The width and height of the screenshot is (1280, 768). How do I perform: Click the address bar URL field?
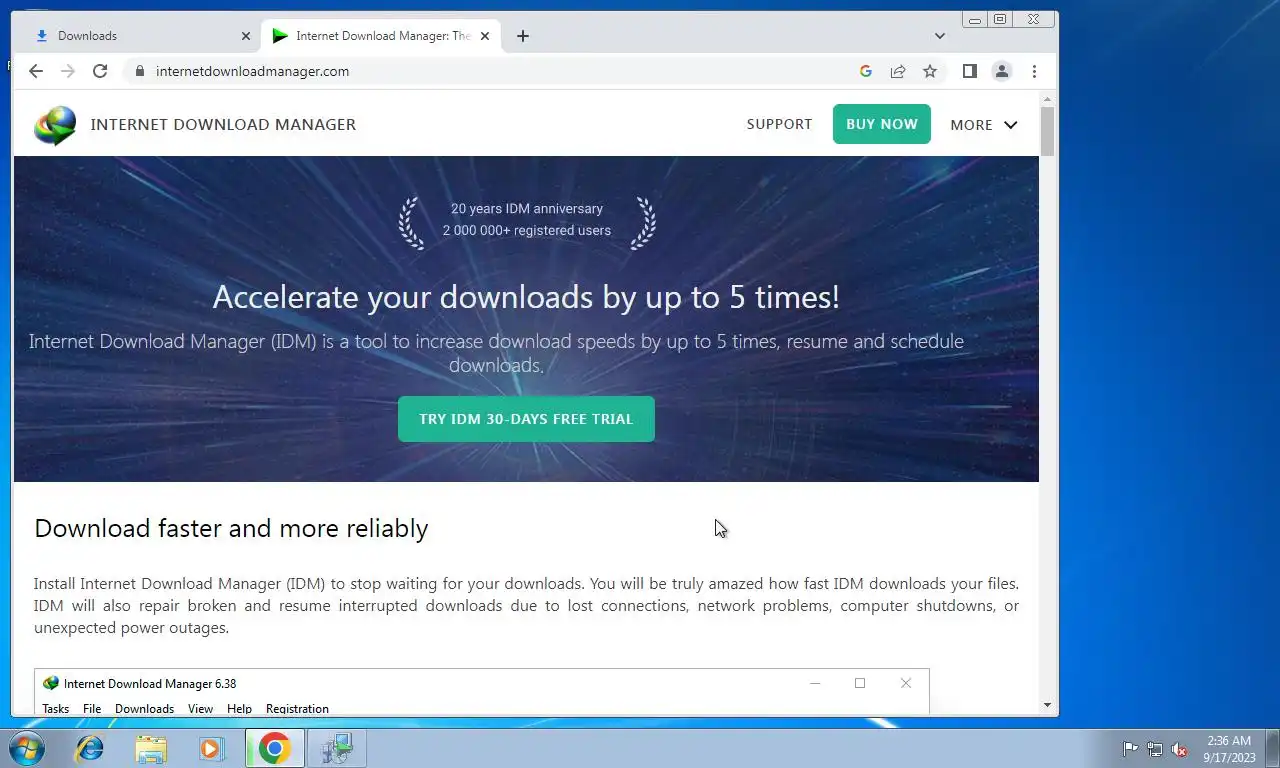click(x=500, y=71)
